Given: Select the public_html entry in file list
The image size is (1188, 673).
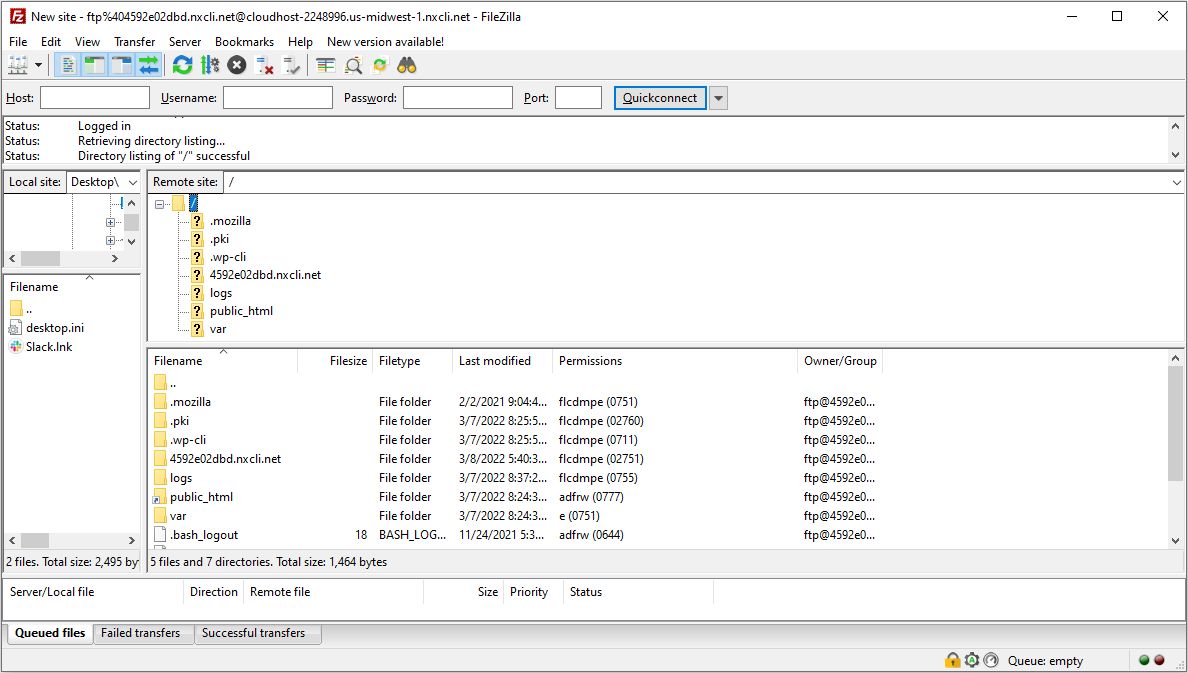Looking at the screenshot, I should 202,496.
